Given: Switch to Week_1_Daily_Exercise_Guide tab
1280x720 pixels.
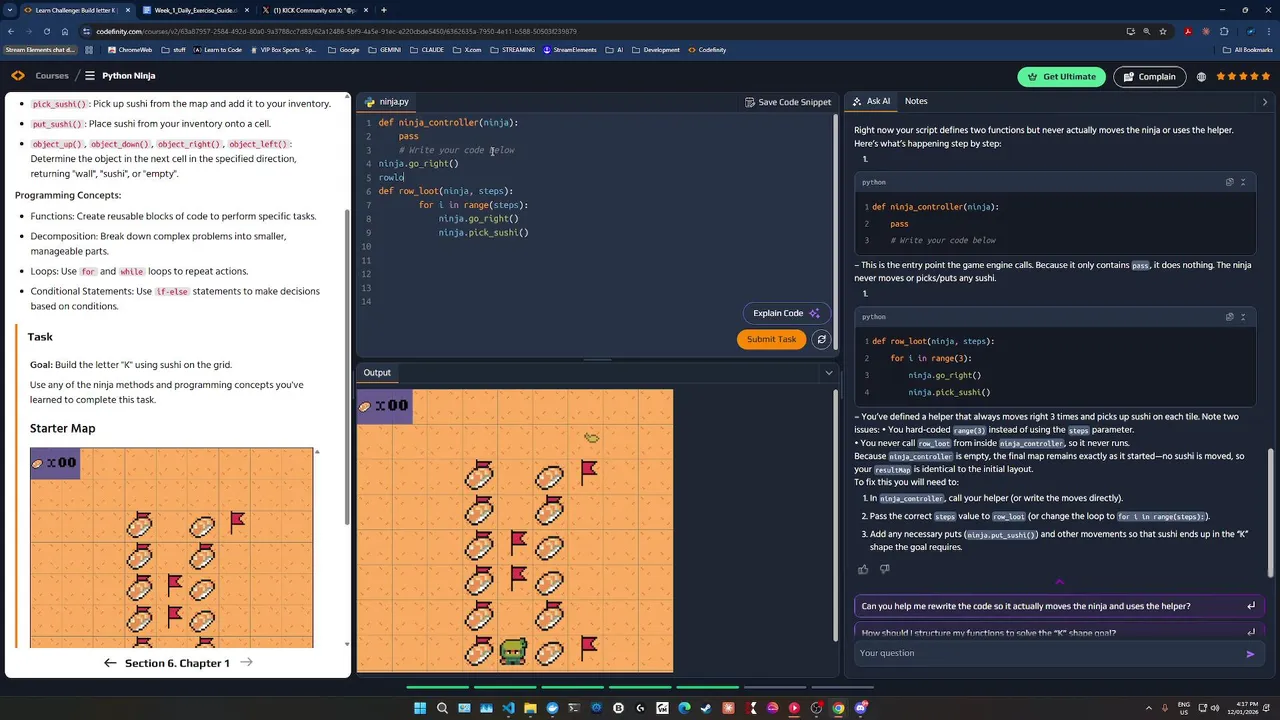Looking at the screenshot, I should coord(195,10).
